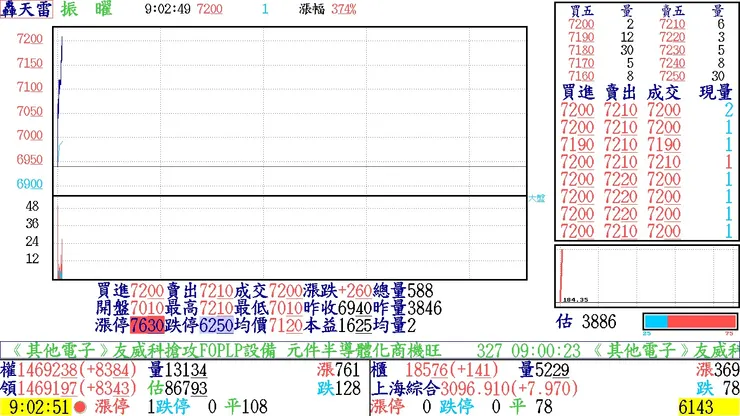The width and height of the screenshot is (740, 416).
Task: Click the cyan 6900 axis label
Action: click(x=29, y=184)
